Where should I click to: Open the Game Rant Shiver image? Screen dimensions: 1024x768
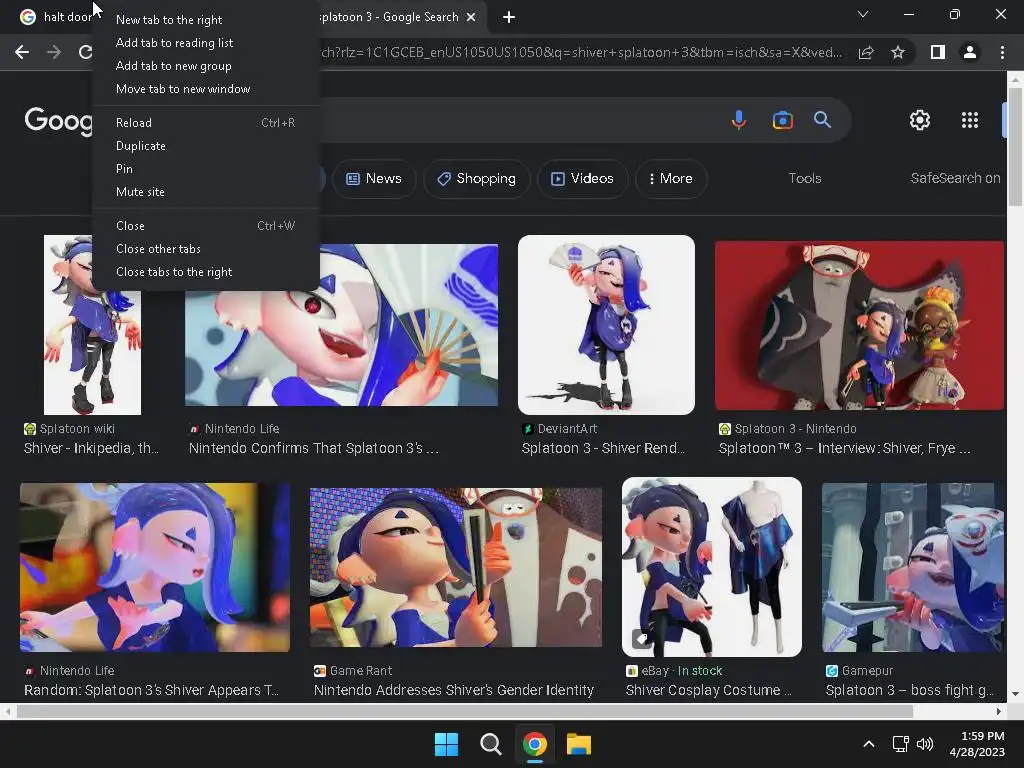[456, 567]
